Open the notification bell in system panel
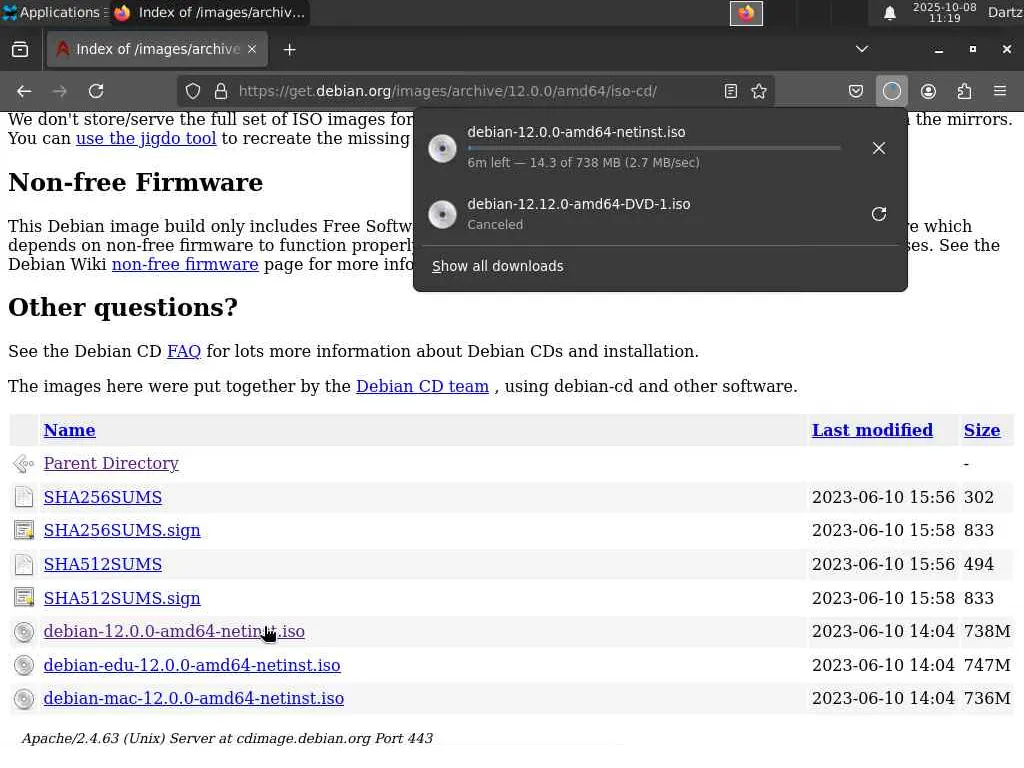Image resolution: width=1024 pixels, height=768 pixels. 889,13
